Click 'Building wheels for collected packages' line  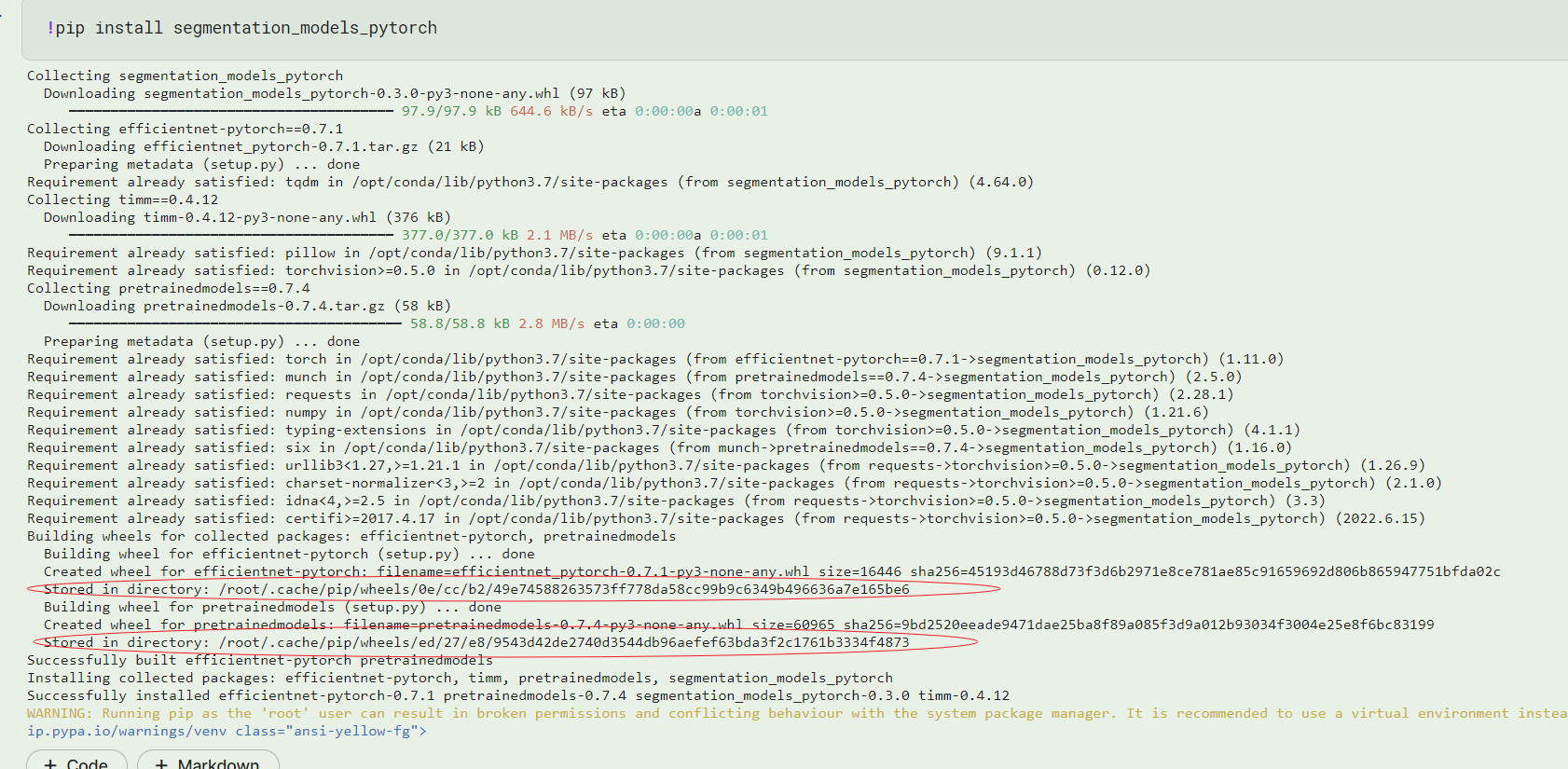pos(351,536)
